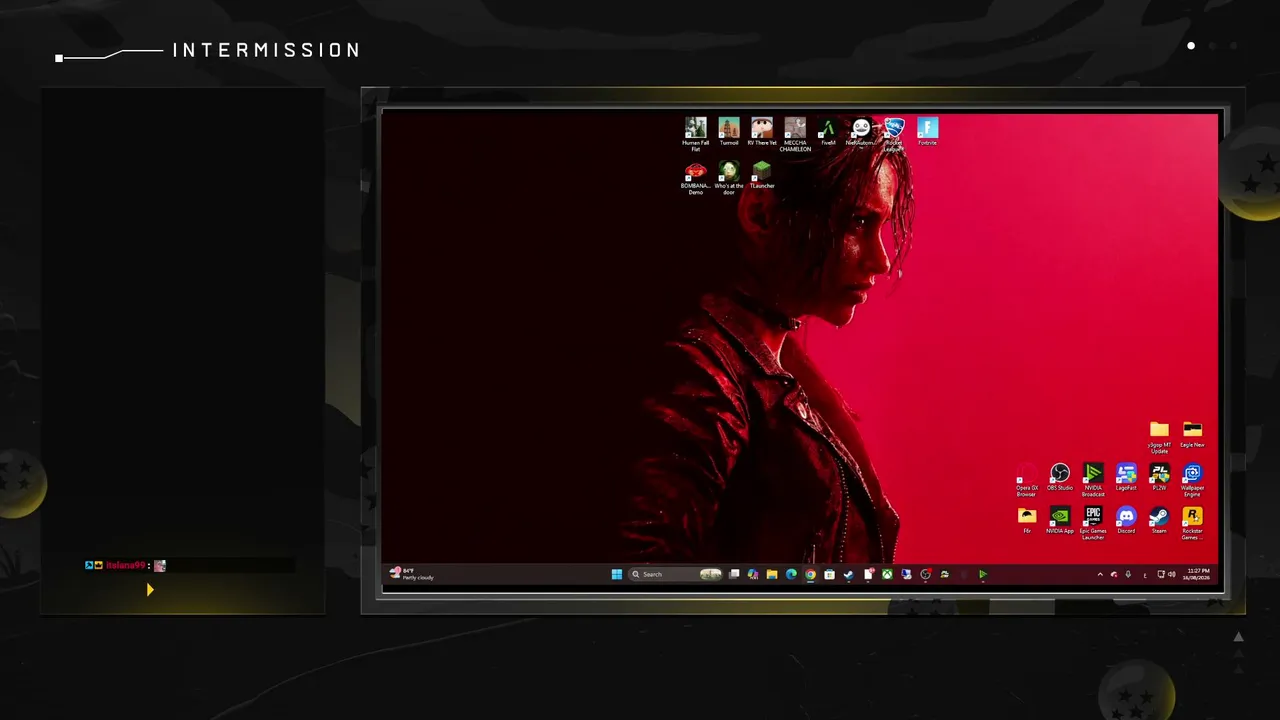Select the Eagle New folder

point(1192,434)
